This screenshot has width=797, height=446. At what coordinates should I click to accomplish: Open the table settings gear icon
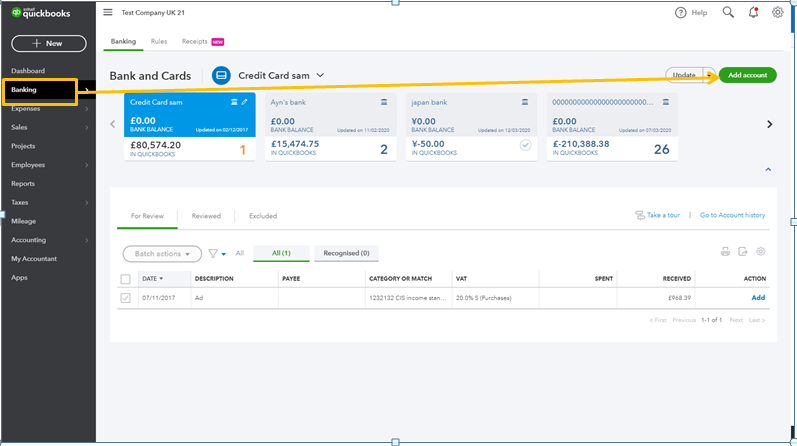761,252
